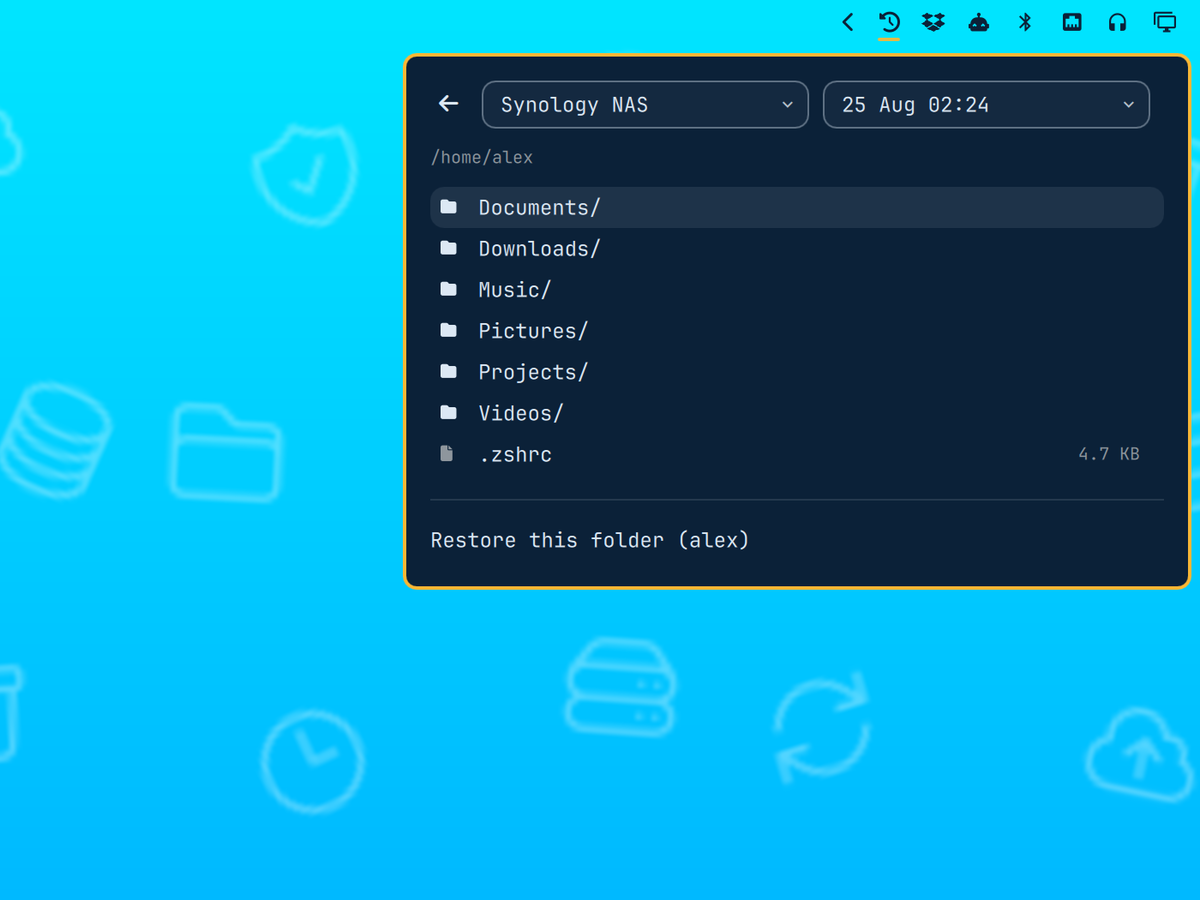
Task: Click Restore this folder (alex)
Action: point(590,540)
